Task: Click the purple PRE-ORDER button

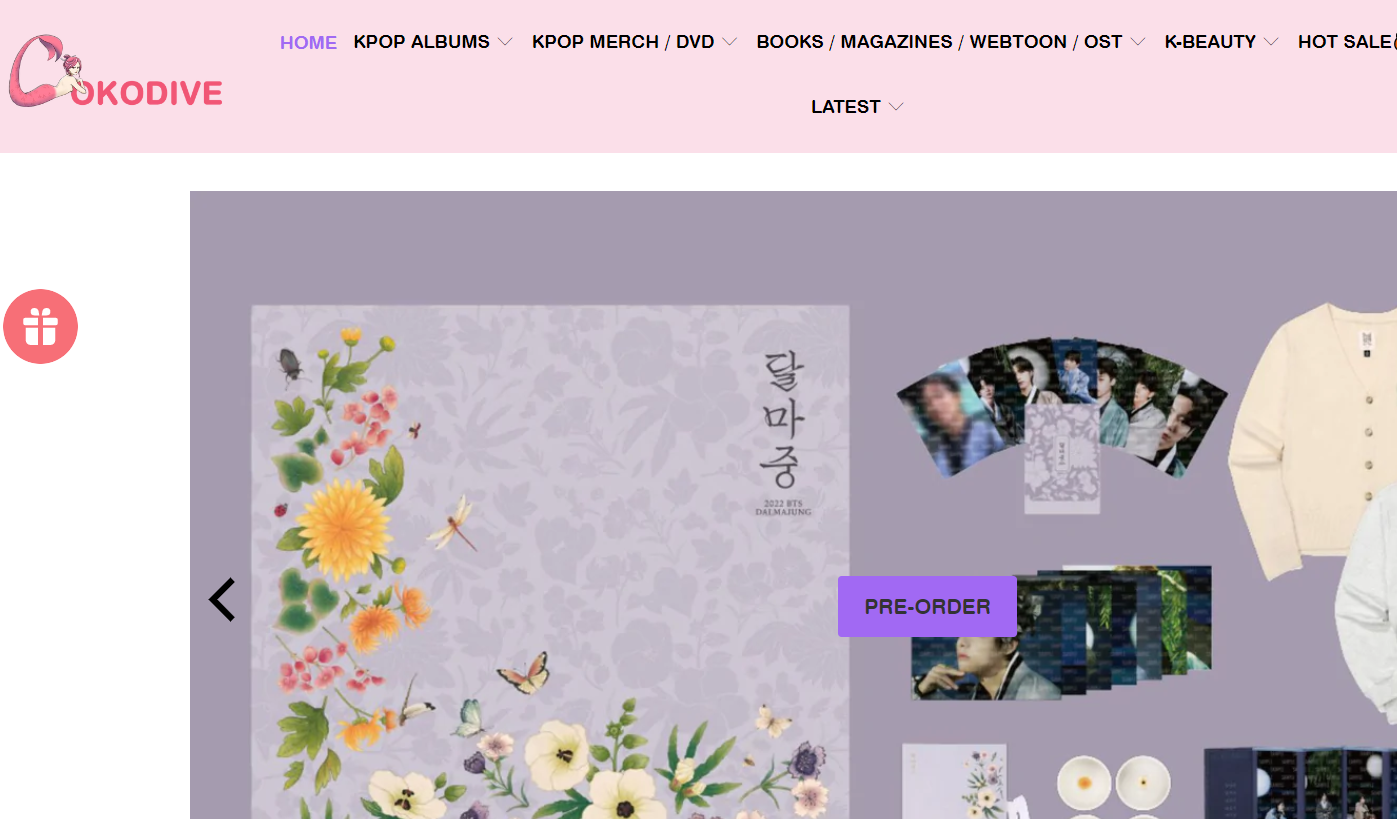Action: [927, 606]
